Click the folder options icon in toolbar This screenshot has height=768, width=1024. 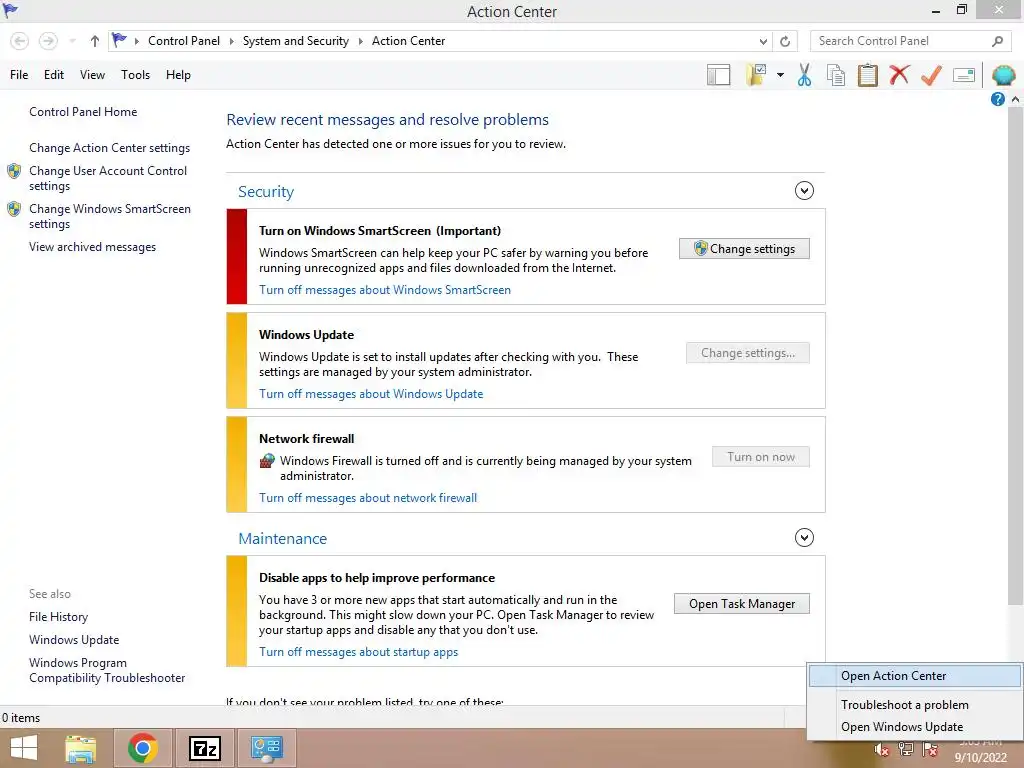click(x=756, y=75)
